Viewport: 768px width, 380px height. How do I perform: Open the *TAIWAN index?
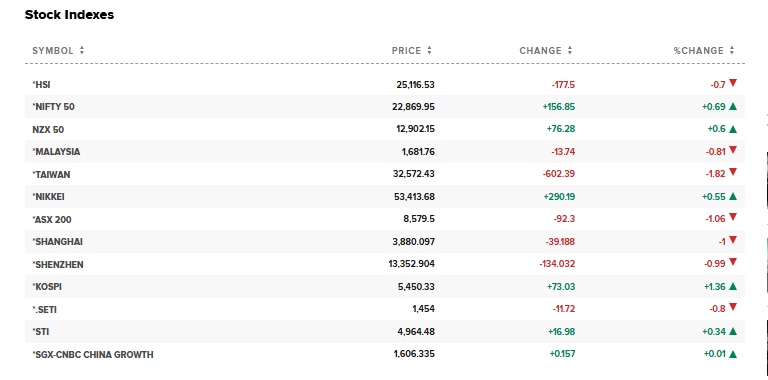pyautogui.click(x=51, y=174)
